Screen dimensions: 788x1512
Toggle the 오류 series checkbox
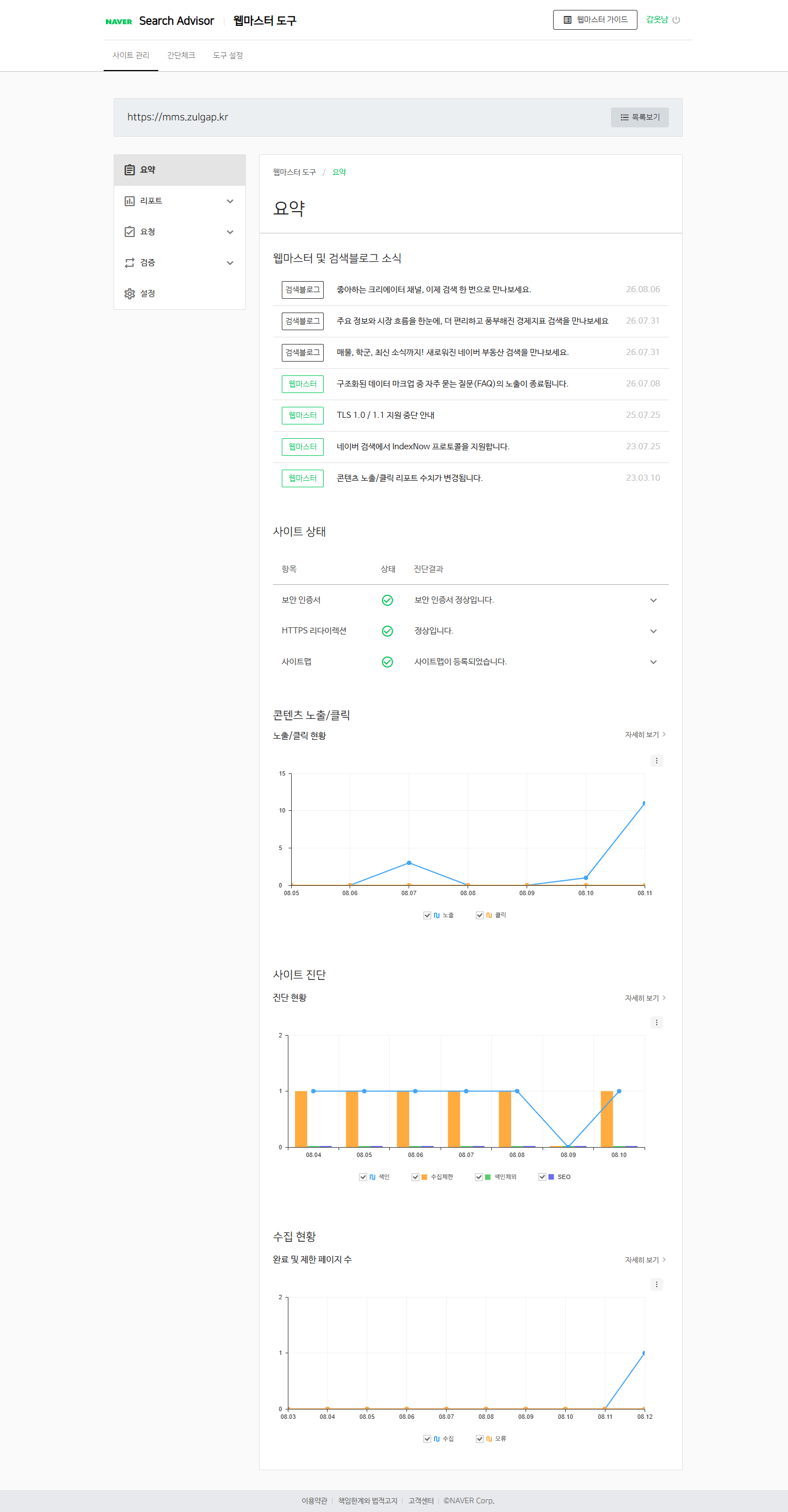coord(480,1439)
